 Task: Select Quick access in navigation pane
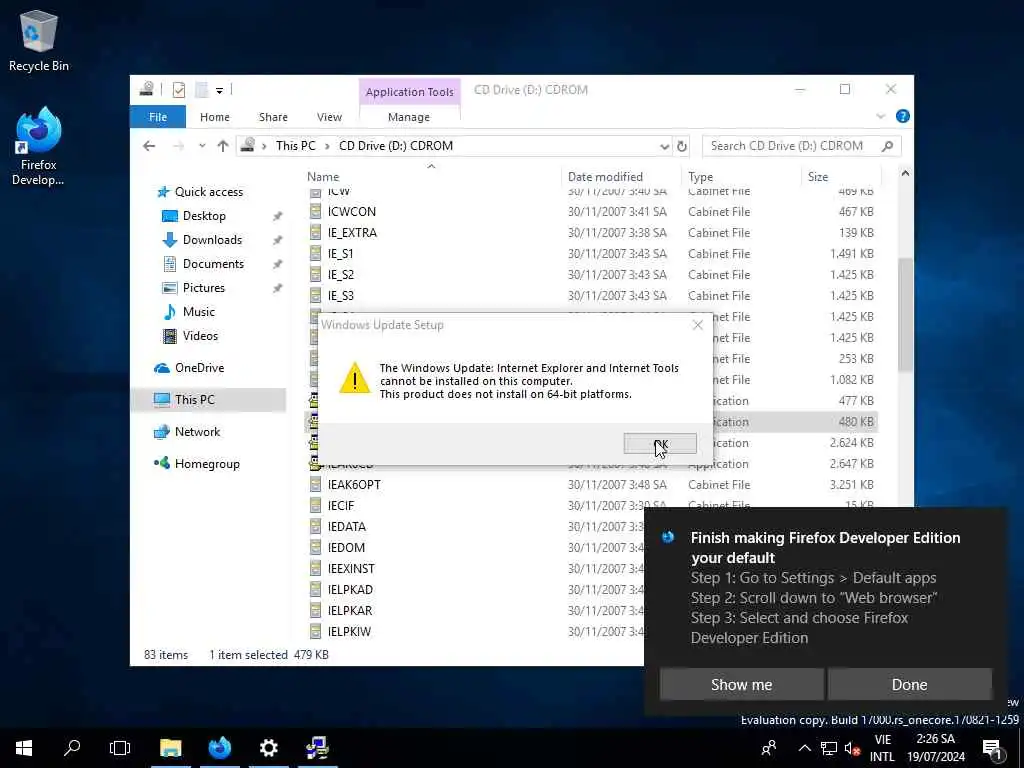tap(199, 191)
